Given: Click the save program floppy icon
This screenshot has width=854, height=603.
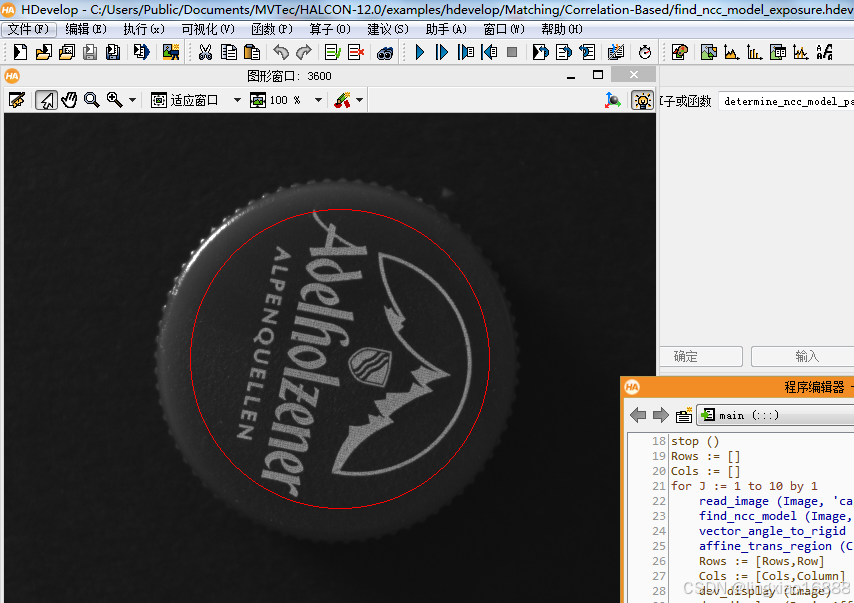Looking at the screenshot, I should click(90, 52).
